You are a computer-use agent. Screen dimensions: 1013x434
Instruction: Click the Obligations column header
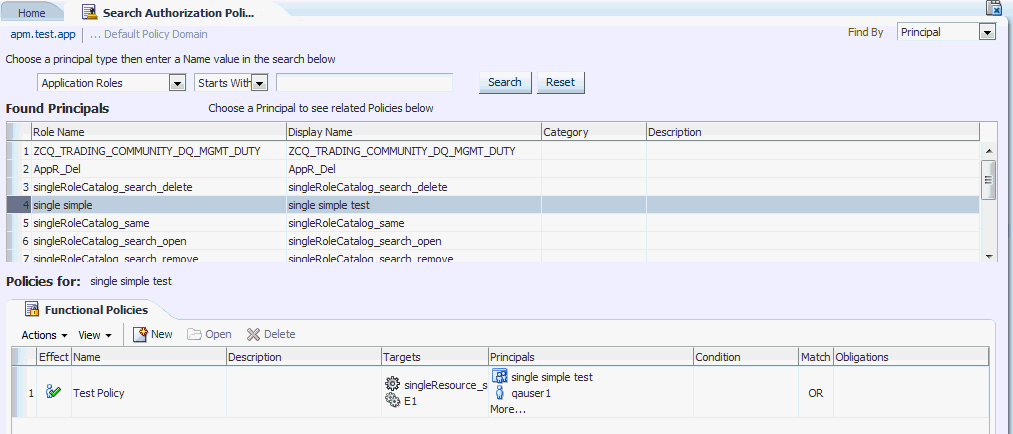pyautogui.click(x=911, y=357)
